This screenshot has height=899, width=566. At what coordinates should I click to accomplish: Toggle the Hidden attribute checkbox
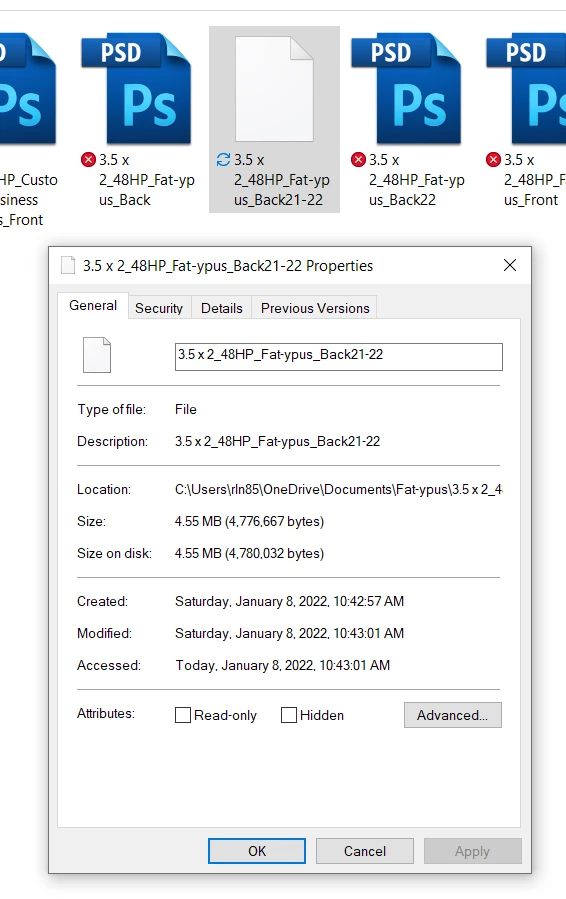click(x=289, y=715)
